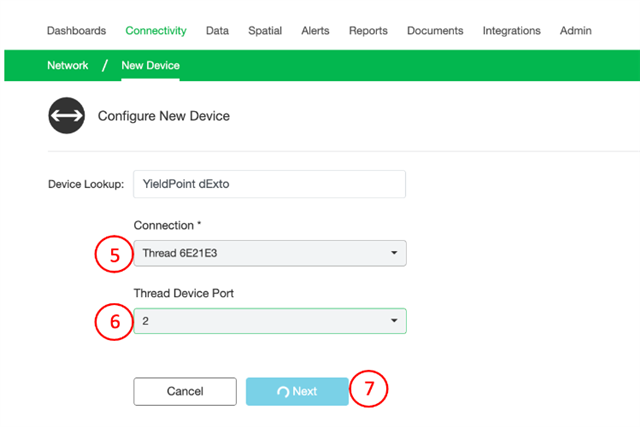Viewport: 640px width, 427px height.
Task: Expand the Thread Device Port dropdown arrow
Action: click(x=394, y=321)
